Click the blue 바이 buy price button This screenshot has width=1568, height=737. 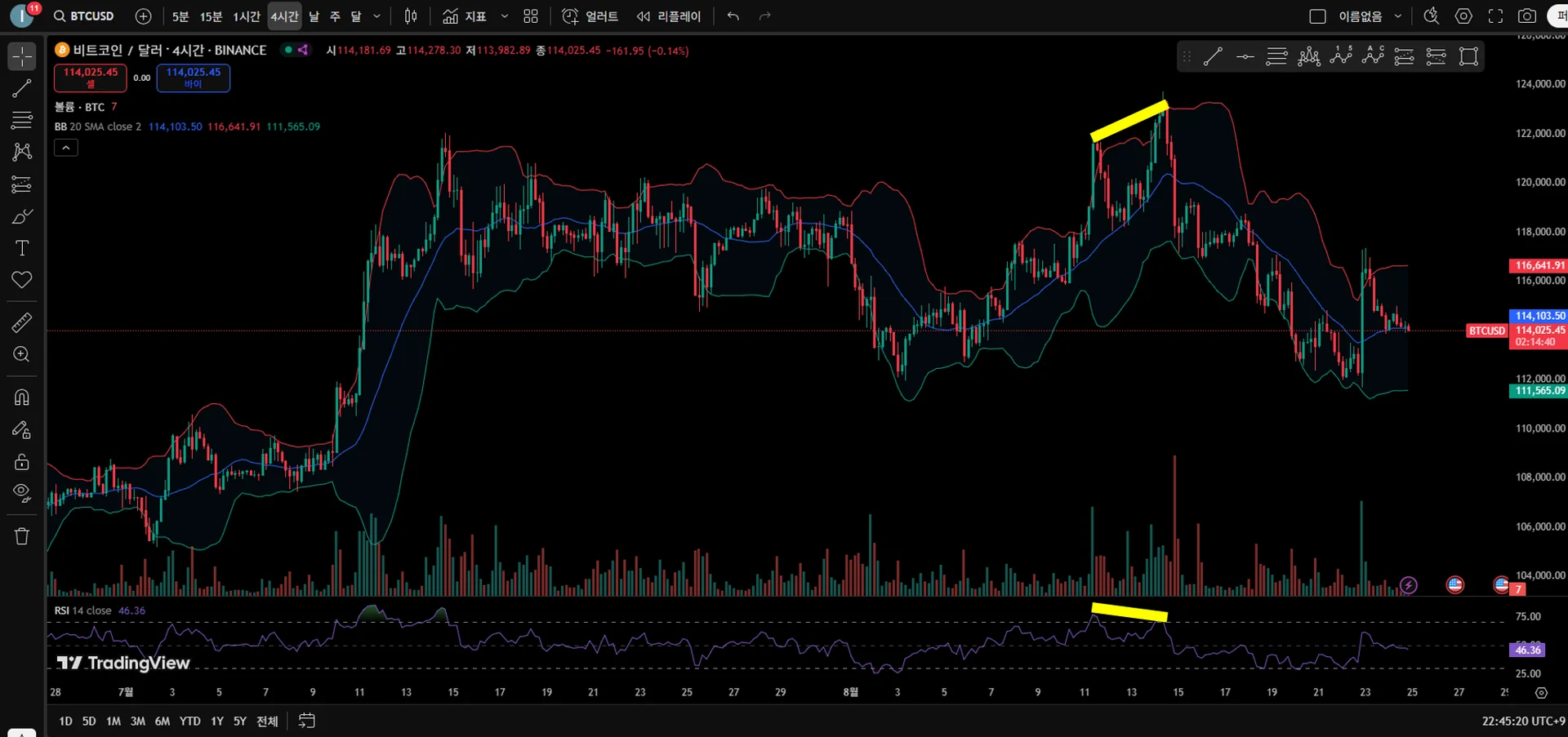(193, 78)
